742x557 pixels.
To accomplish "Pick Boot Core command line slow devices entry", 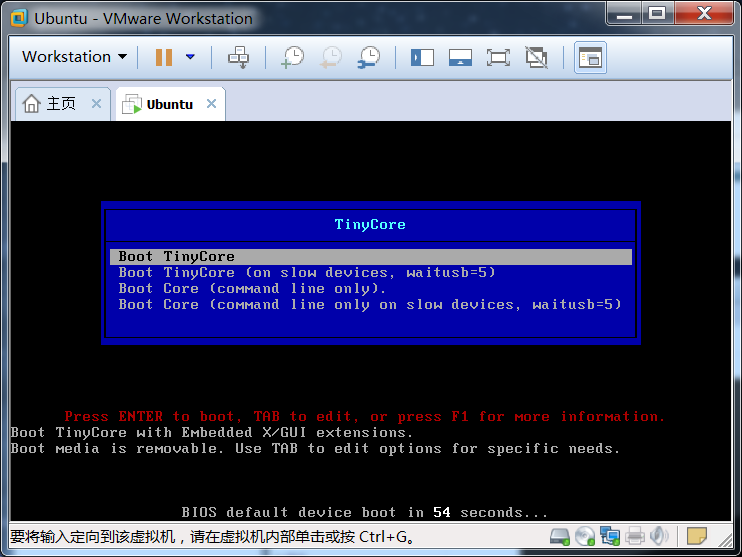I will click(370, 305).
